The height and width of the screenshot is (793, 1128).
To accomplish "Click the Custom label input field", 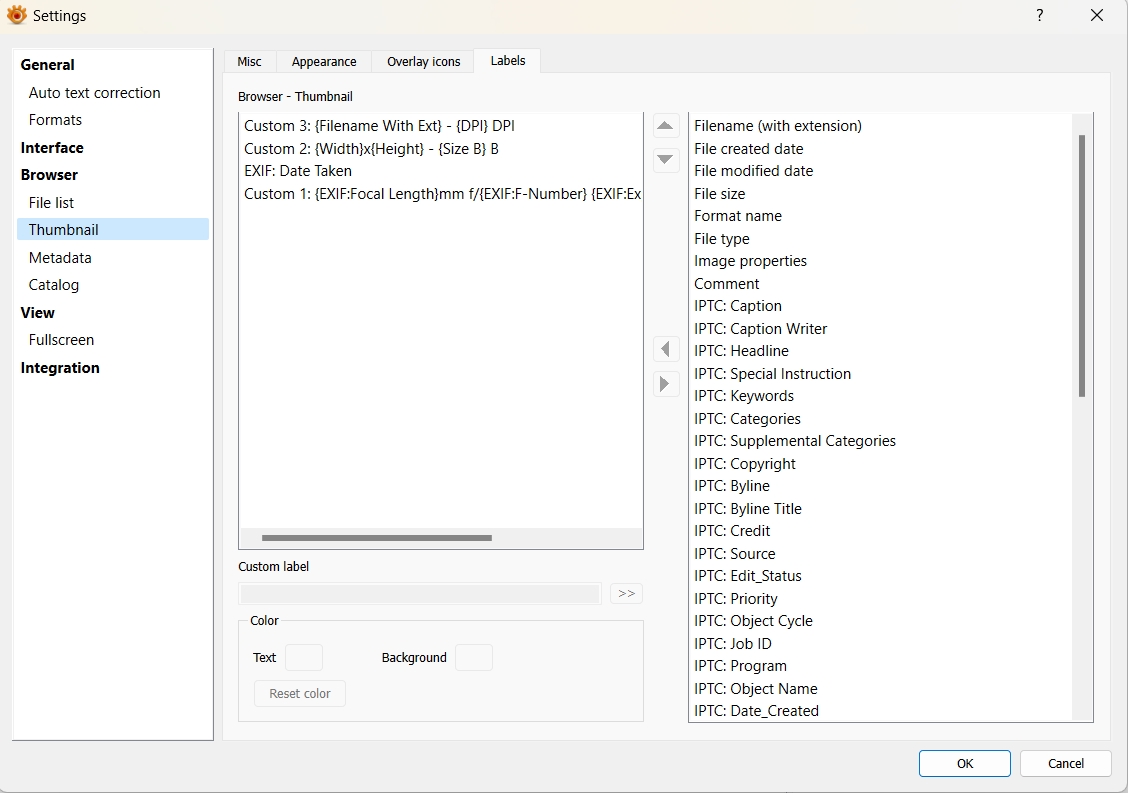I will (x=420, y=593).
